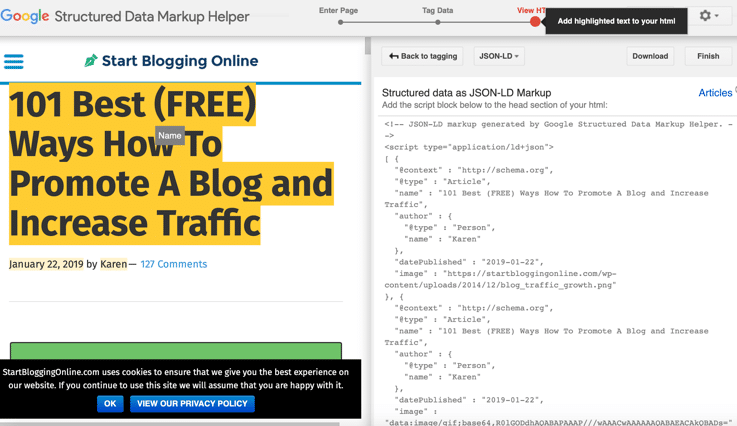Open the settings gear menu
Viewport: 737px width, 426px height.
point(709,16)
